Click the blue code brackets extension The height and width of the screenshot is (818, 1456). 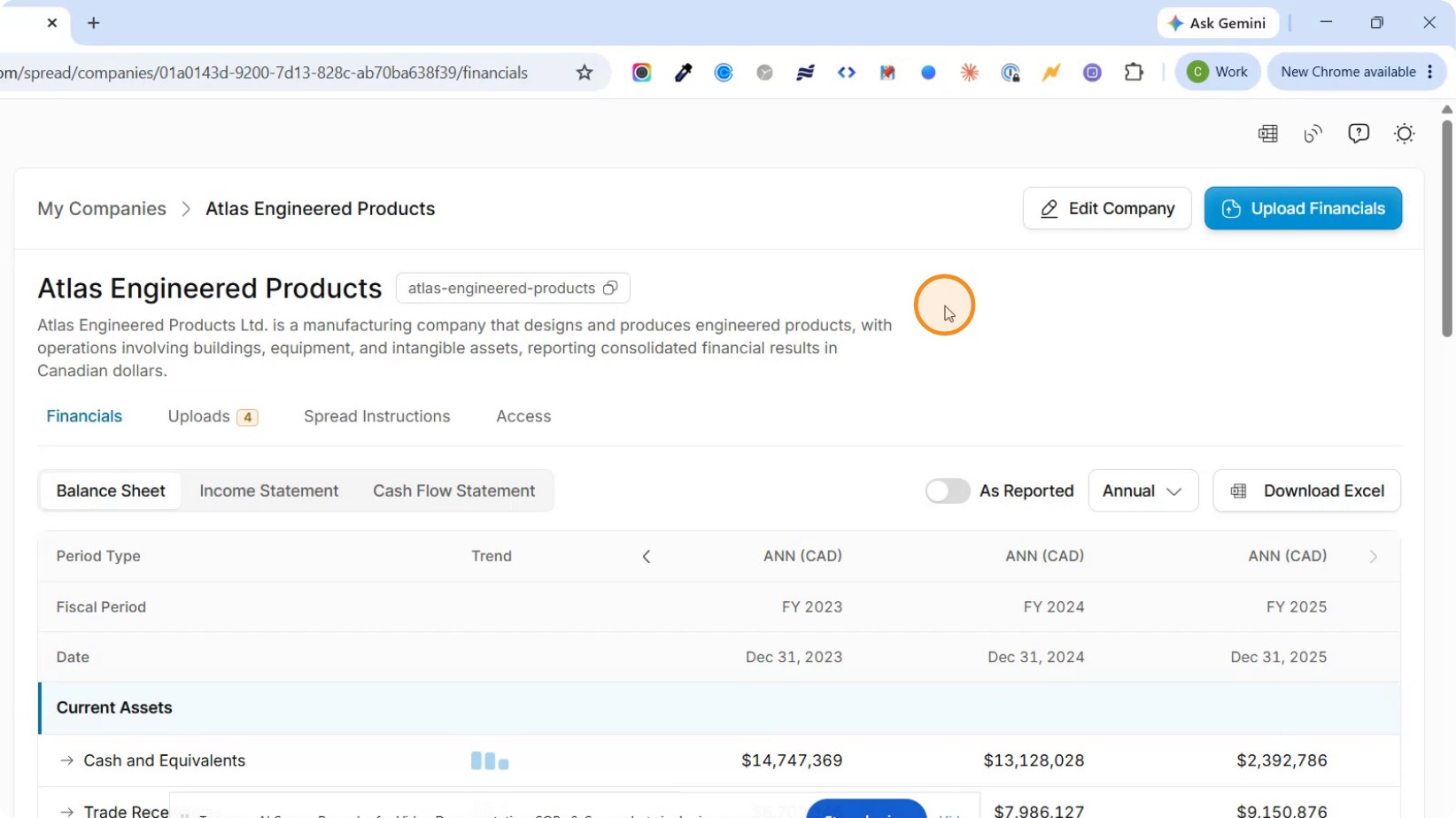(847, 73)
